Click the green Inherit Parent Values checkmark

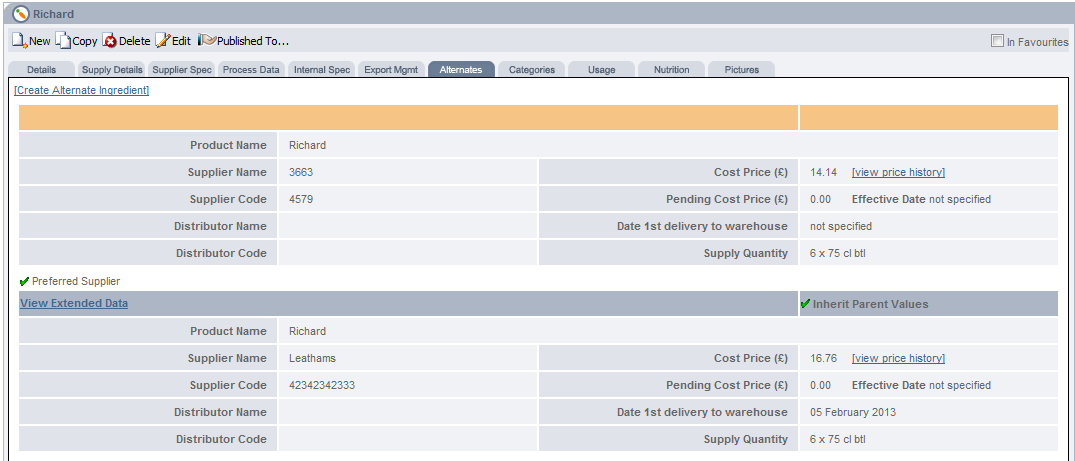pos(806,304)
